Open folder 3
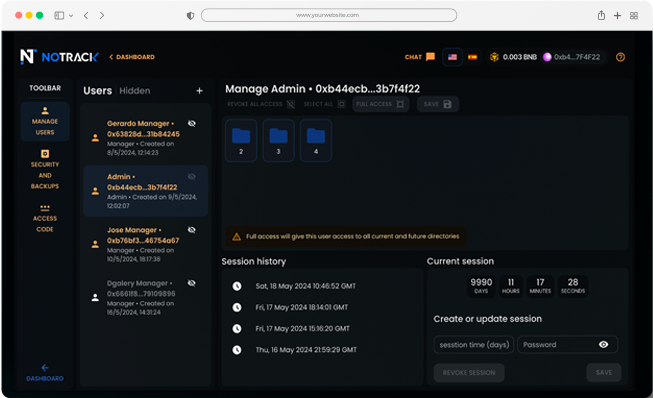The image size is (653, 398). click(x=278, y=140)
